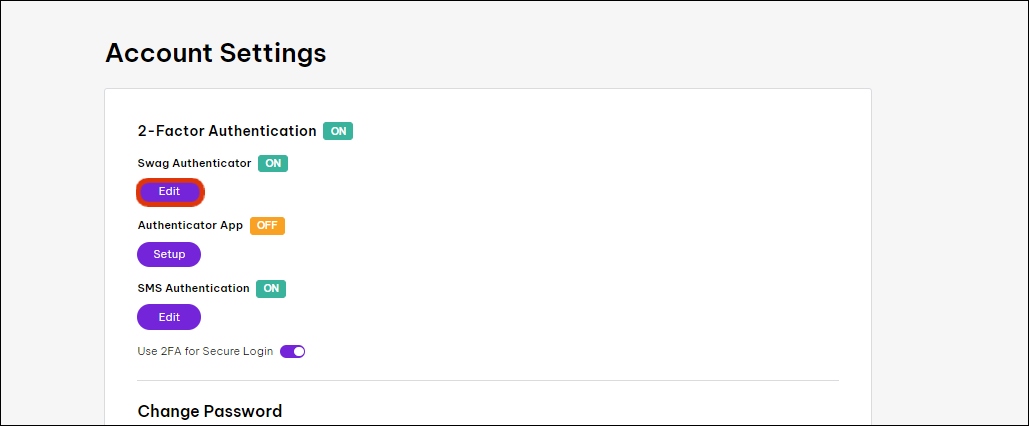The width and height of the screenshot is (1029, 426).
Task: Click gray page background left of card
Action: tap(50, 250)
